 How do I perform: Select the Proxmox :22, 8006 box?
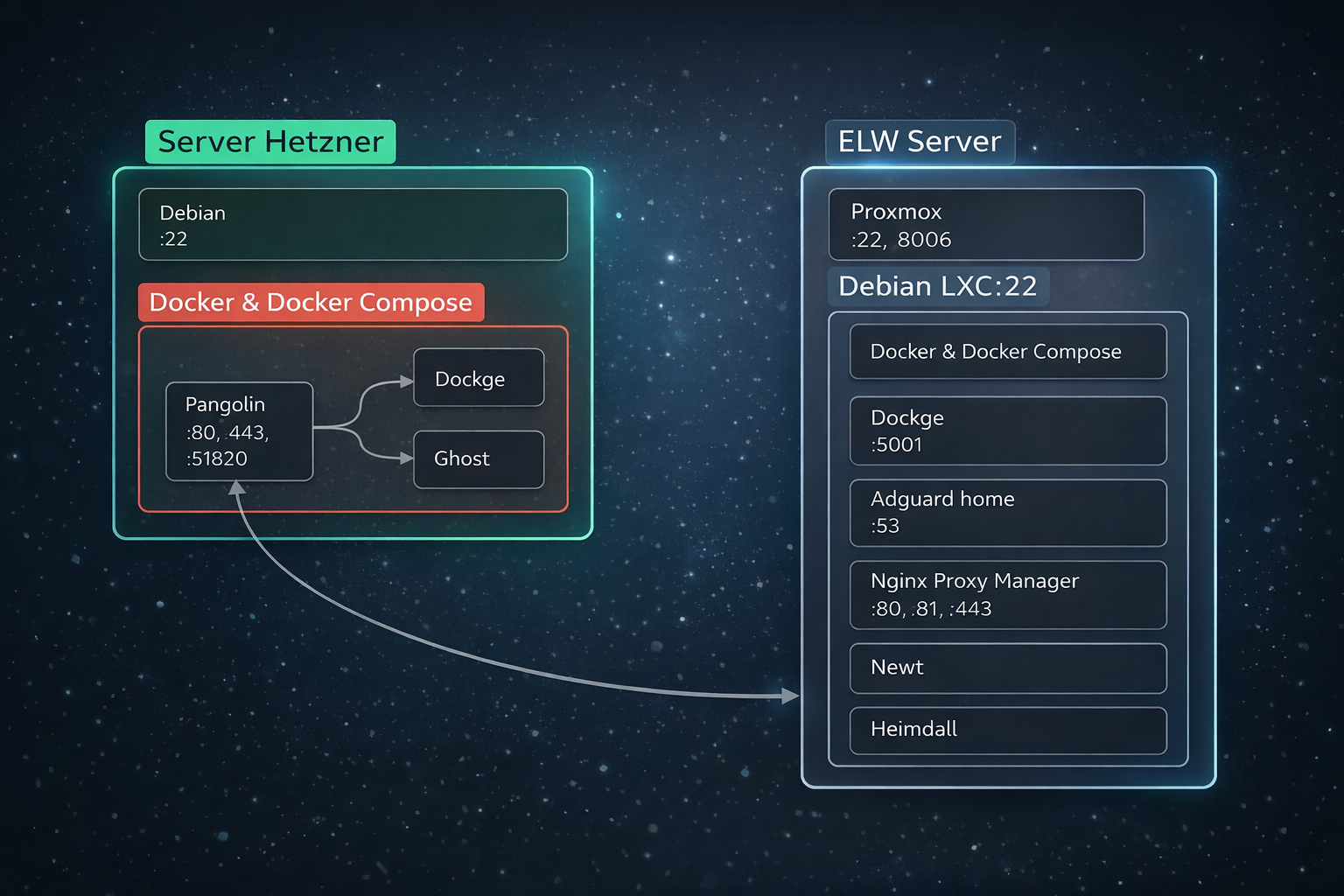point(986,225)
